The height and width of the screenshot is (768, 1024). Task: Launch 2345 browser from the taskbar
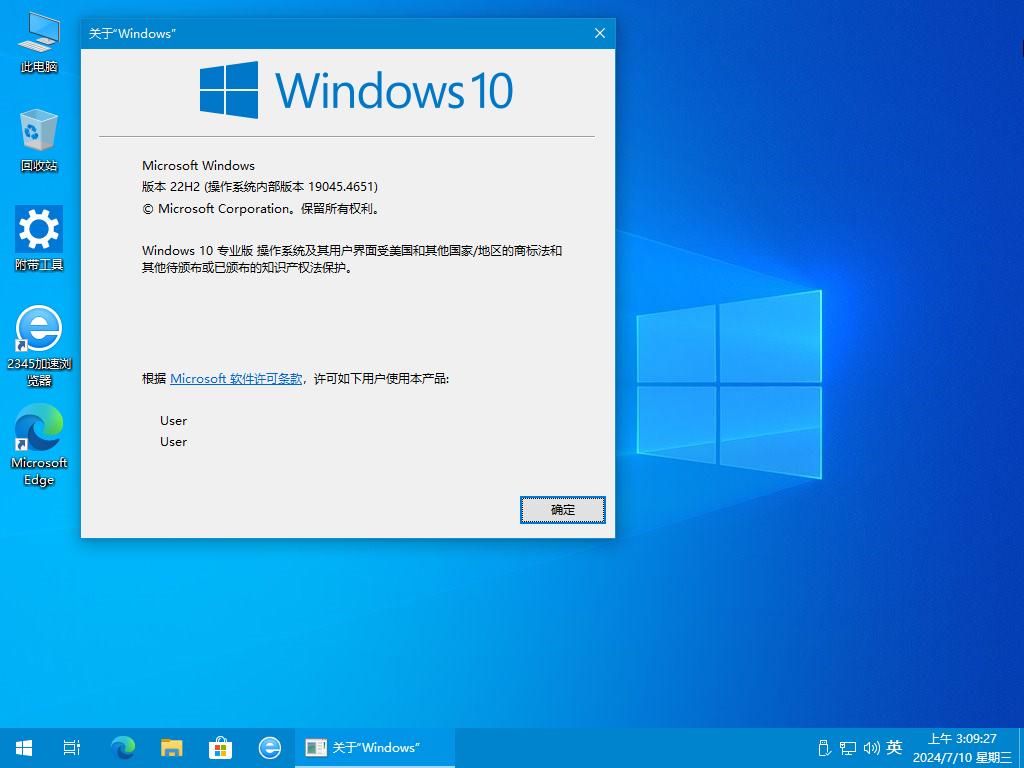tap(270, 748)
